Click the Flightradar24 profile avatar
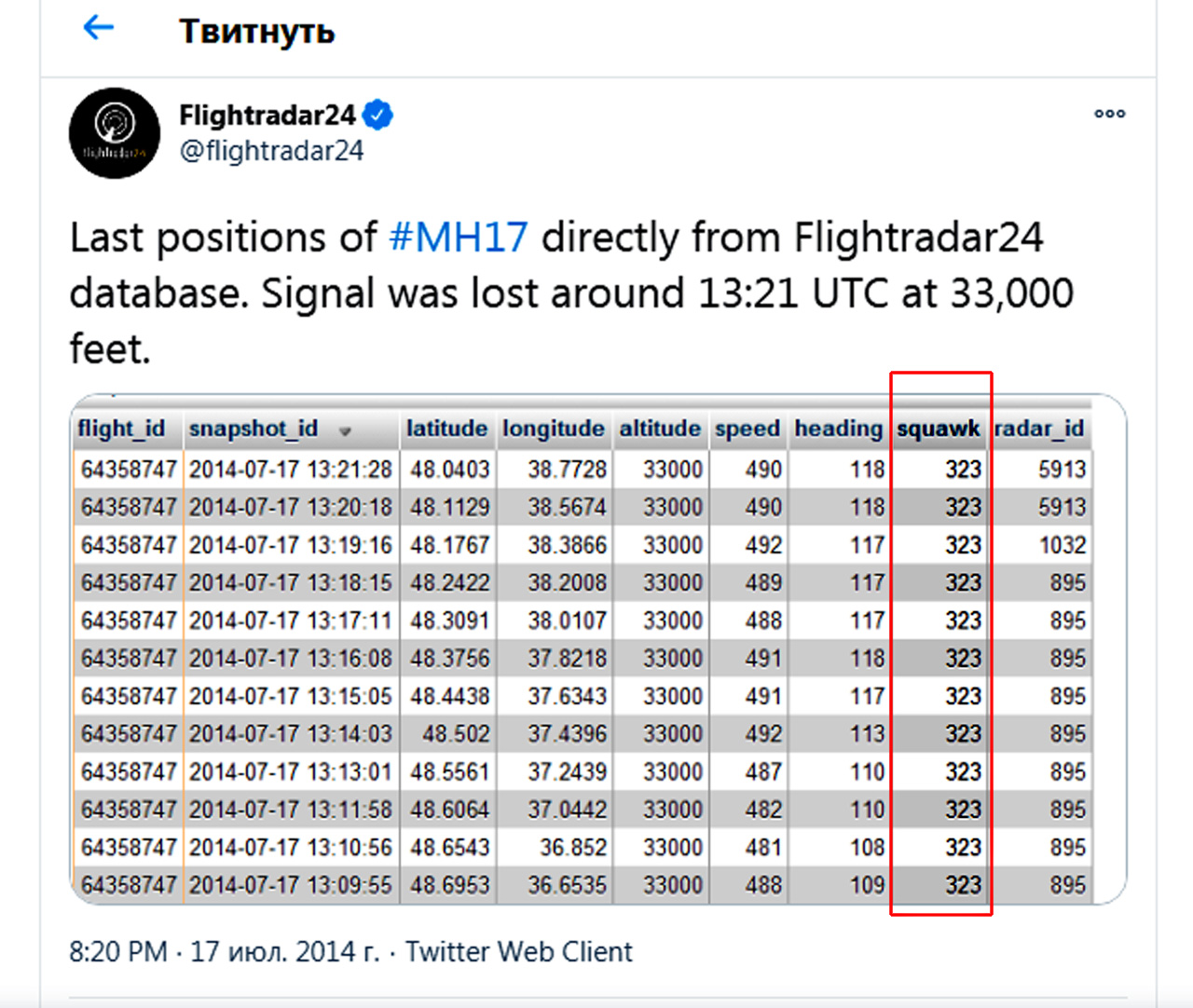 click(115, 133)
